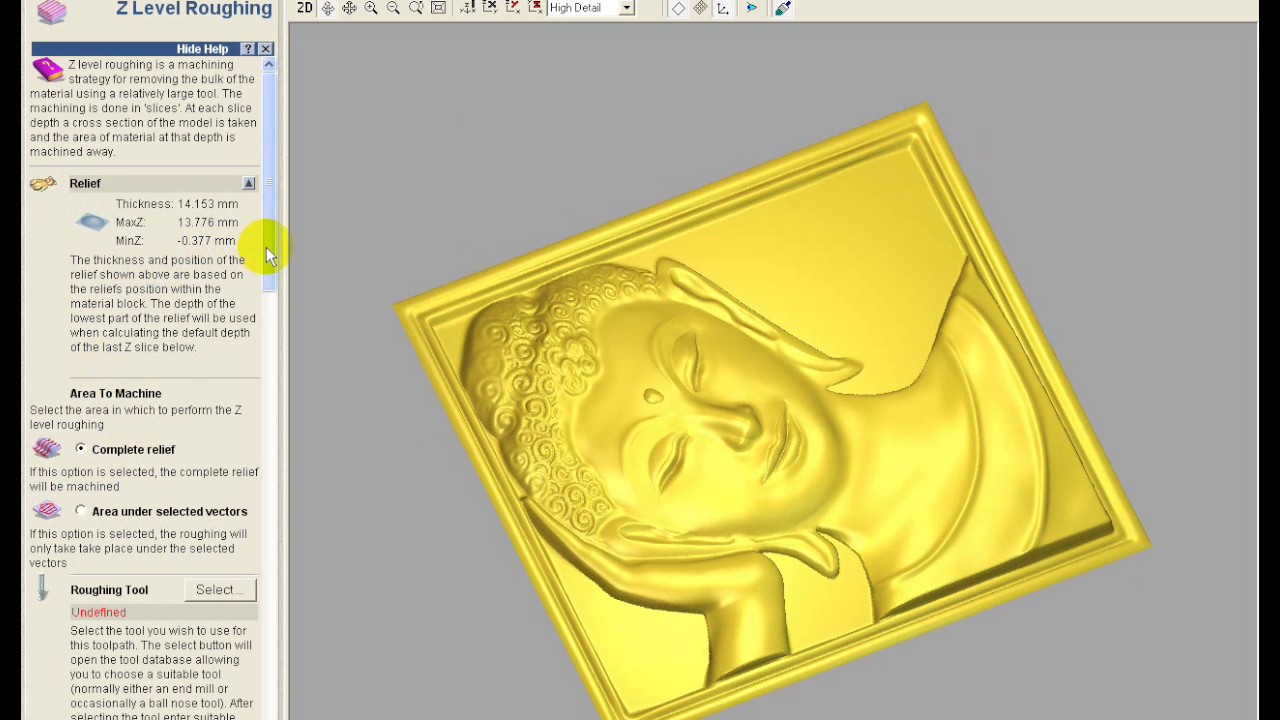Click the zoom out magnifier icon
The height and width of the screenshot is (720, 1280).
(393, 8)
